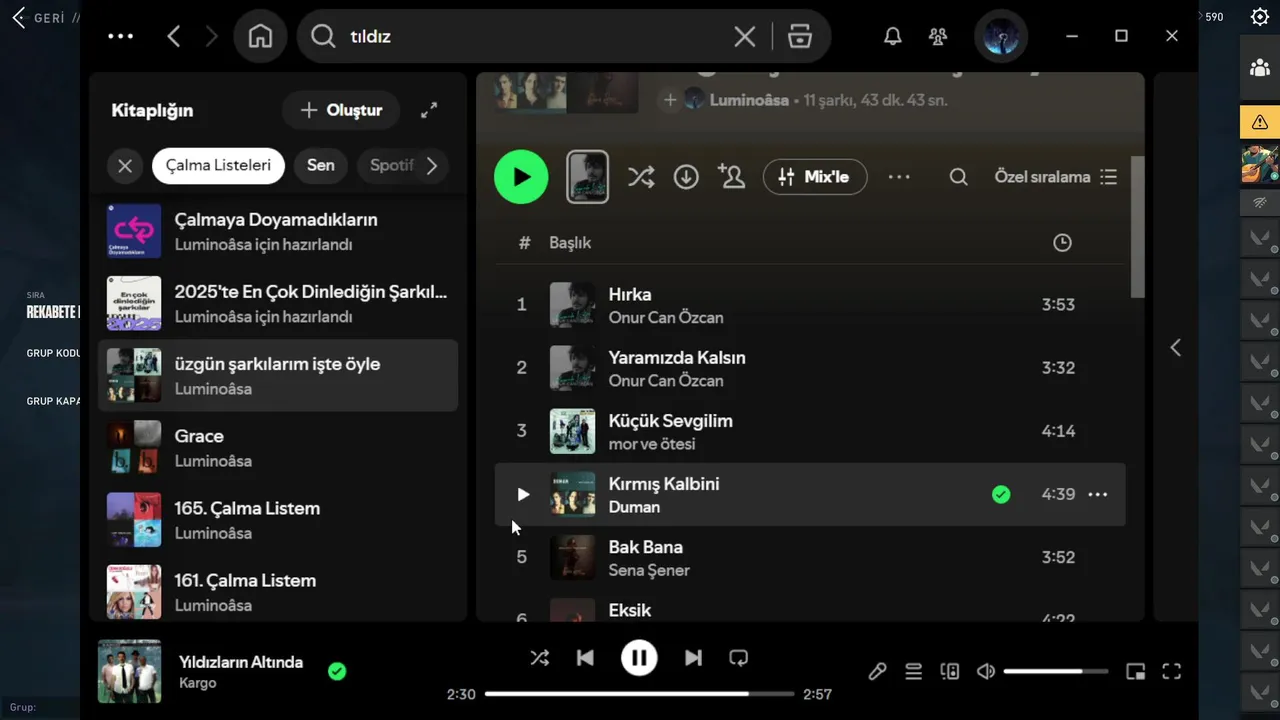Open the Sena Şener artist link
The image size is (1280, 720).
click(649, 570)
